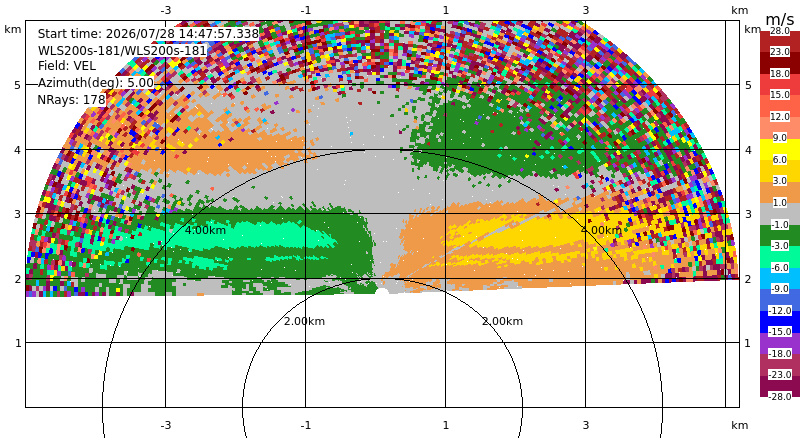The width and height of the screenshot is (800, 438).
Task: Click the gray -1.0 to 1.0 colorbar segment
Action: [780, 214]
